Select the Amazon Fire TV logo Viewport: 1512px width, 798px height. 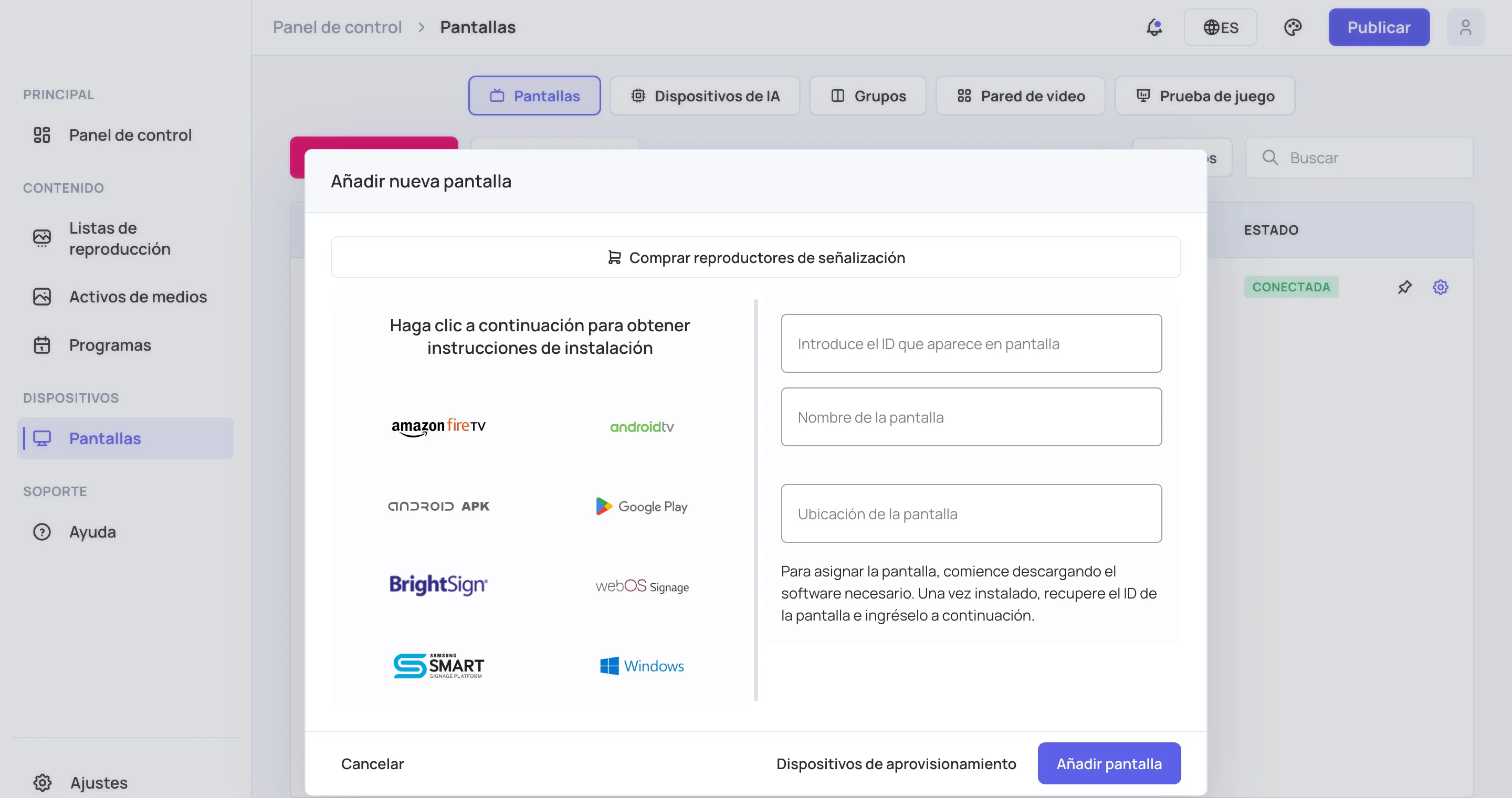pyautogui.click(x=438, y=427)
